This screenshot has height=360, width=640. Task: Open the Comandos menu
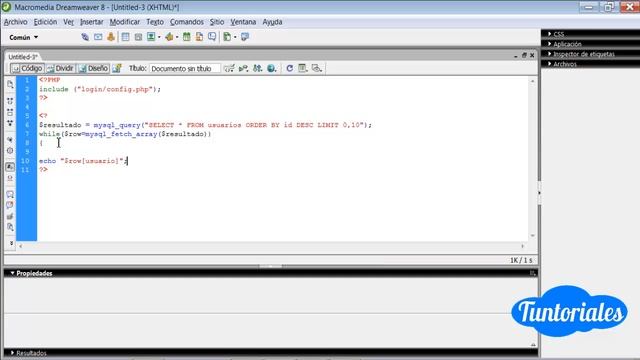pyautogui.click(x=187, y=22)
